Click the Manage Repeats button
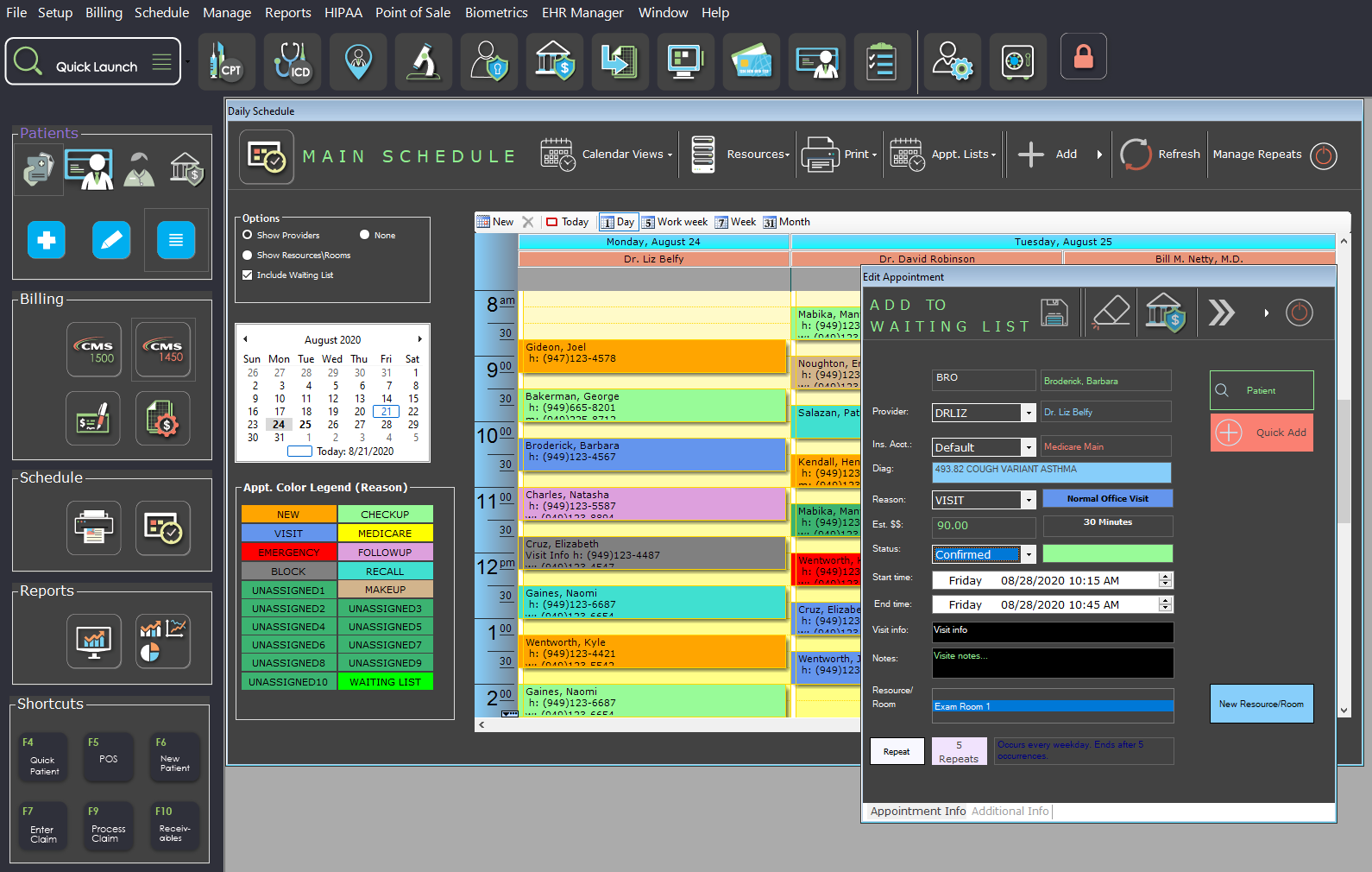The height and width of the screenshot is (872, 1372). (x=1256, y=155)
